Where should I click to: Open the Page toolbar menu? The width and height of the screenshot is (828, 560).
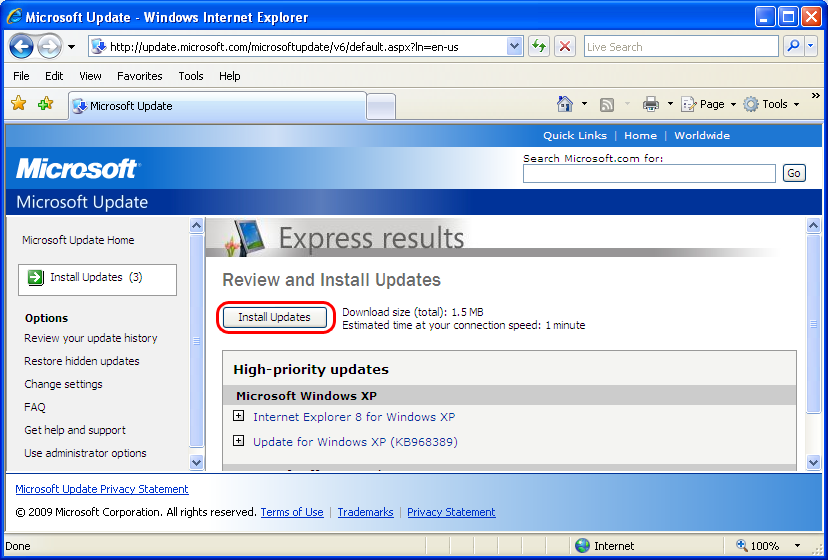[708, 104]
